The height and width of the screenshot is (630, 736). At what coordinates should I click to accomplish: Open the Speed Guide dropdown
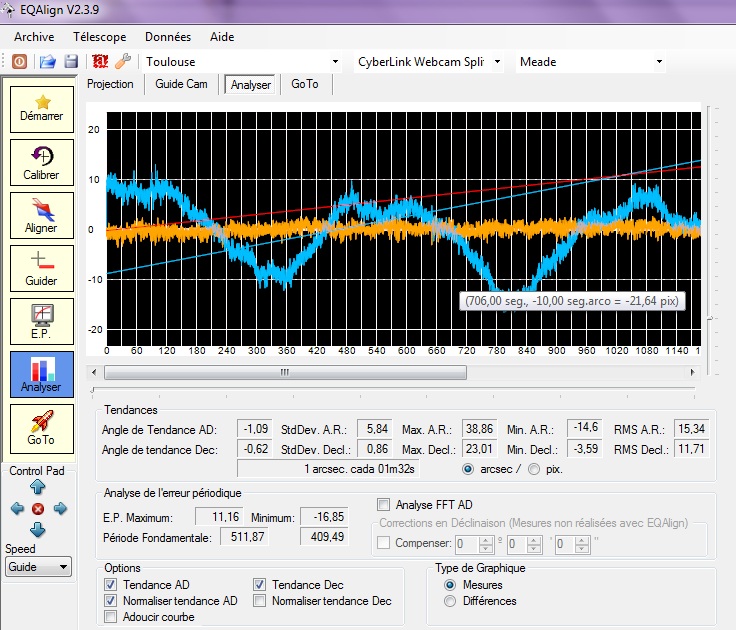point(38,567)
